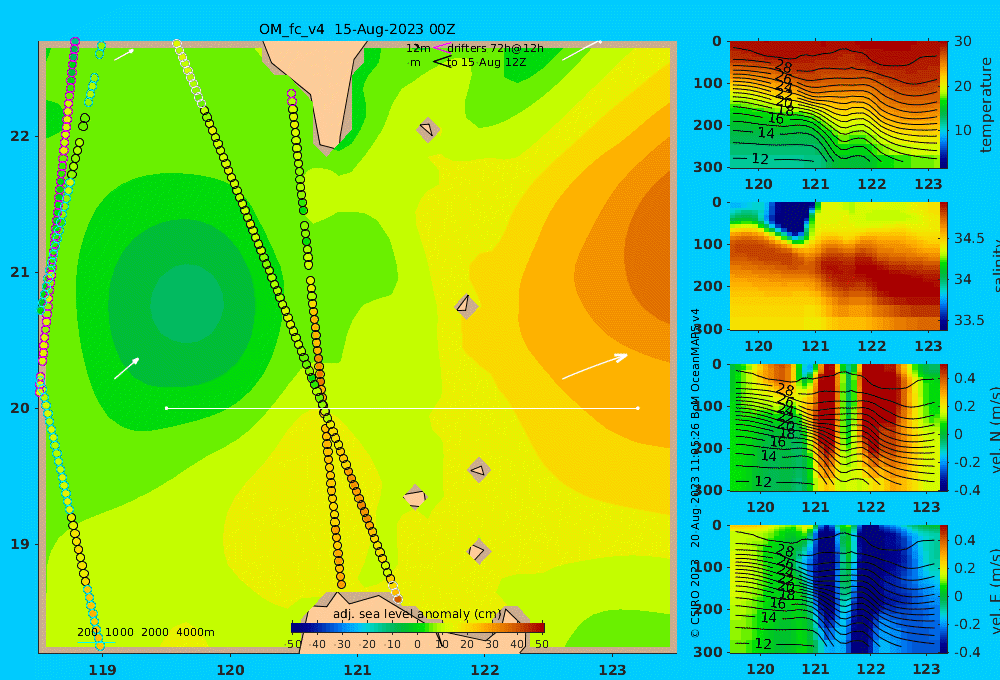This screenshot has height=680, width=1000.
Task: Click the sea level anomaly colorbar
Action: click(x=418, y=628)
